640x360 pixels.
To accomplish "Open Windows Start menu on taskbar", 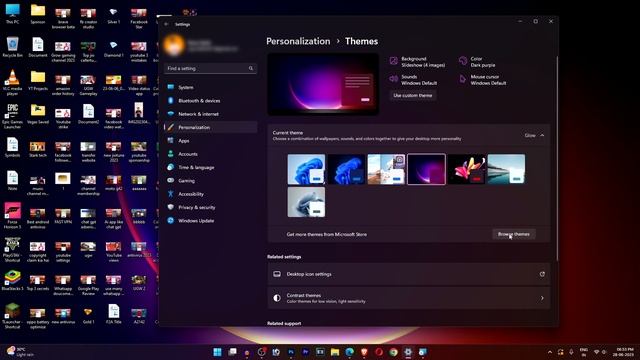I will [218, 352].
